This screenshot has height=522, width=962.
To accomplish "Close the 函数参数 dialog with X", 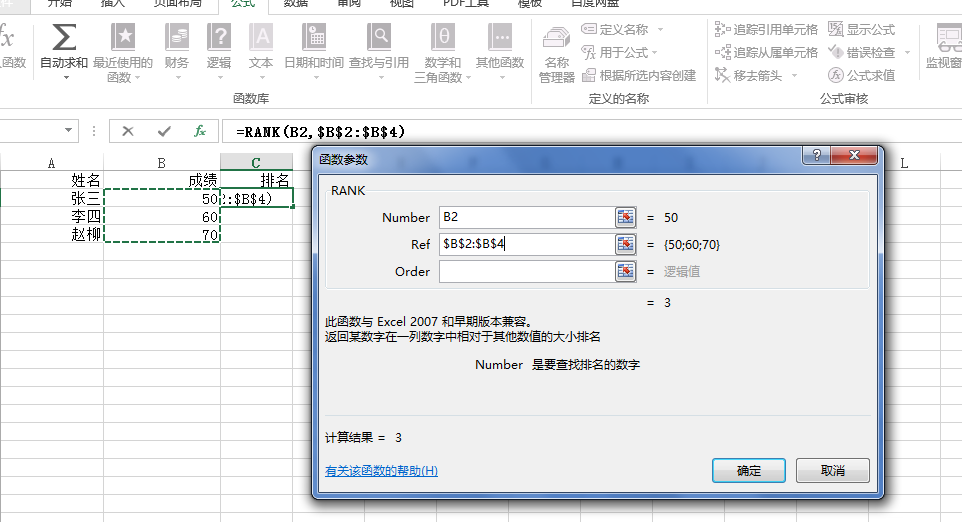I will point(854,155).
